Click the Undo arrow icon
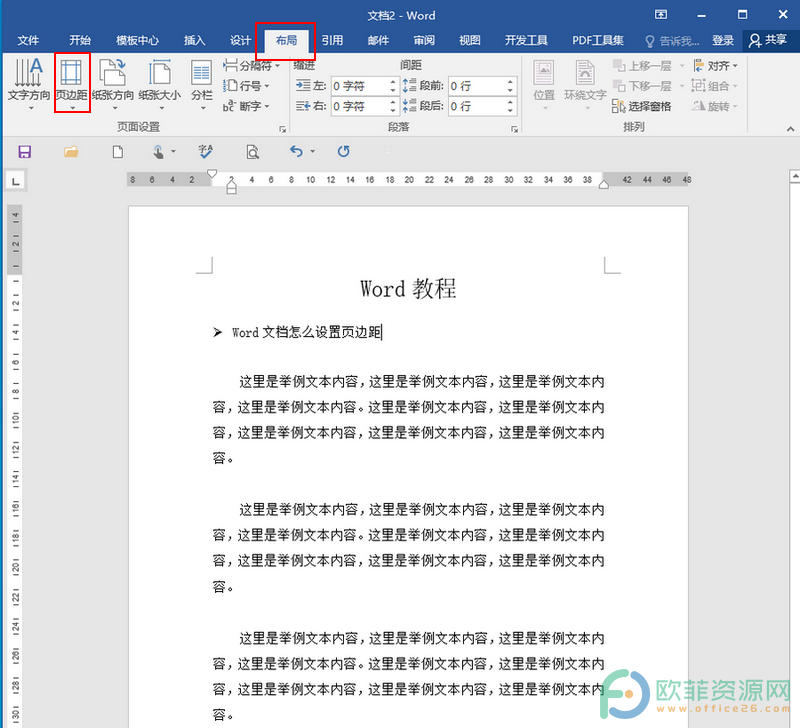This screenshot has height=728, width=800. click(x=296, y=151)
